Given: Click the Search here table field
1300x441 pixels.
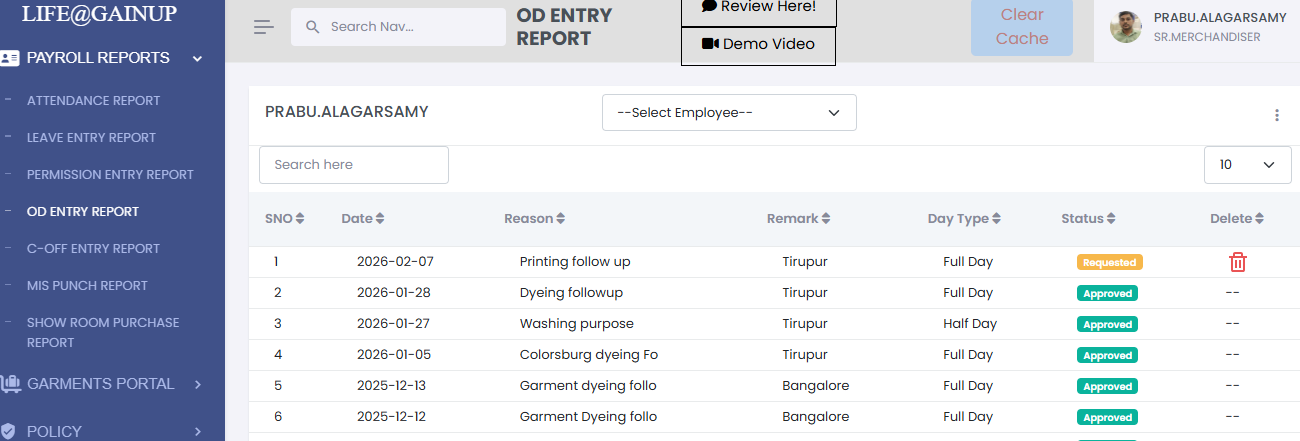Looking at the screenshot, I should click(353, 165).
